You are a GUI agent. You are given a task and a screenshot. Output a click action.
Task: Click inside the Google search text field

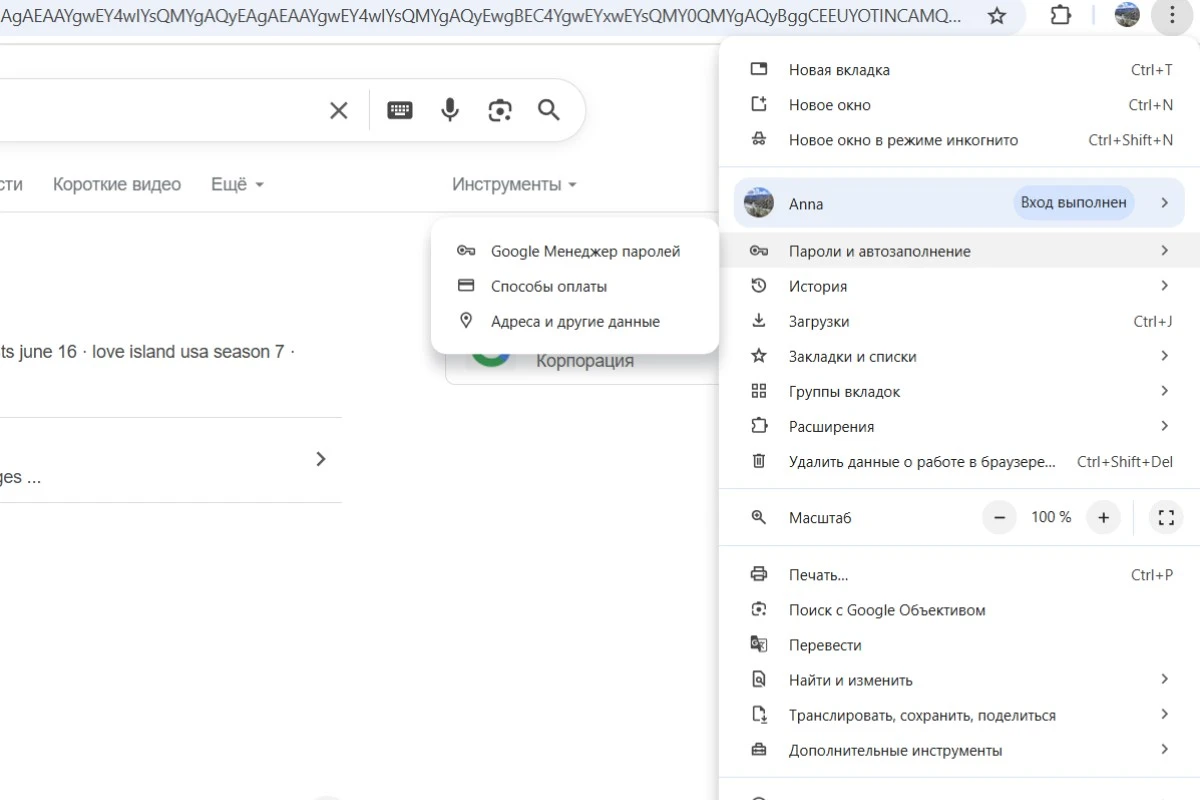[x=160, y=110]
